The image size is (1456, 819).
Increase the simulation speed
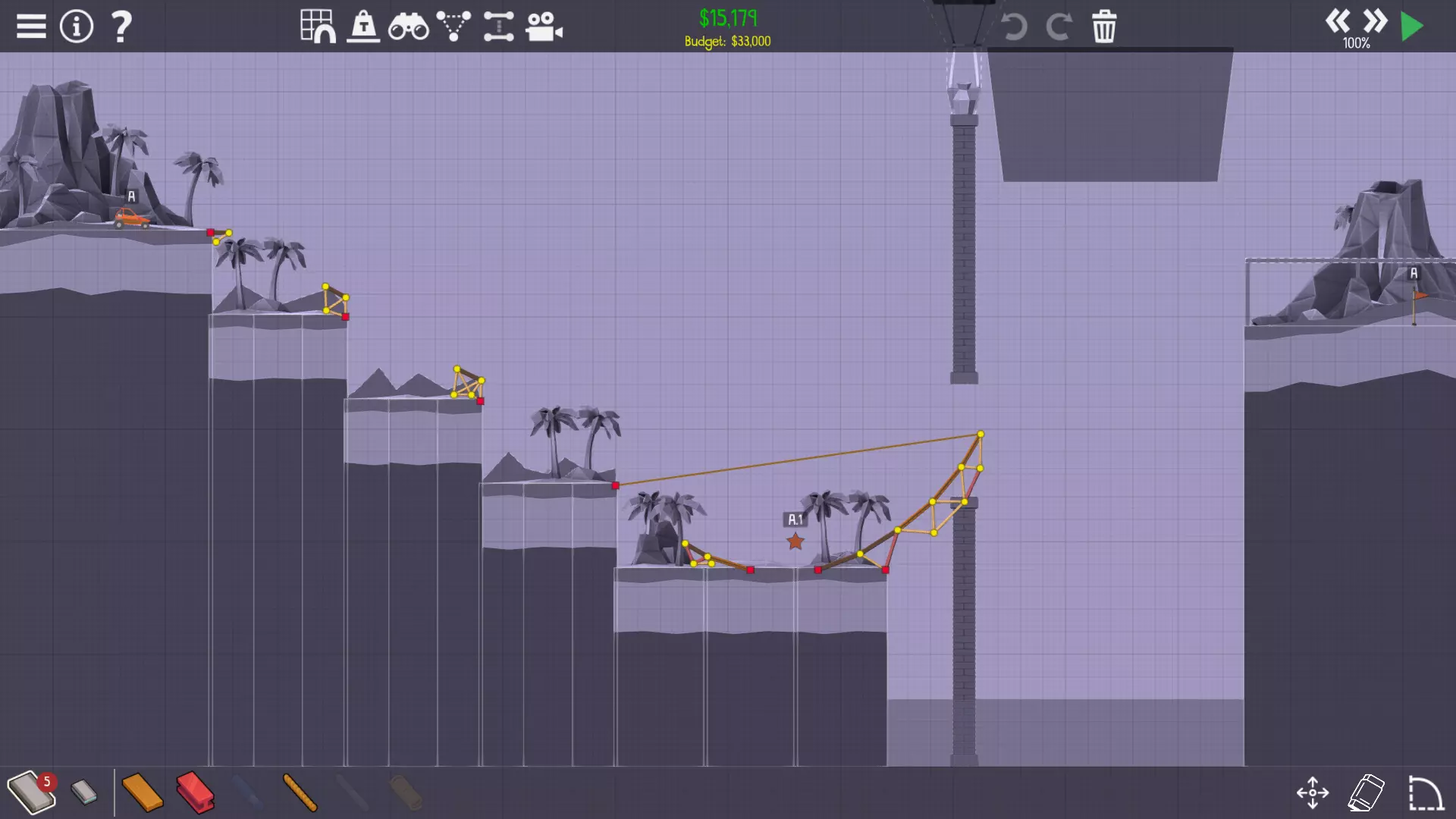click(x=1375, y=20)
